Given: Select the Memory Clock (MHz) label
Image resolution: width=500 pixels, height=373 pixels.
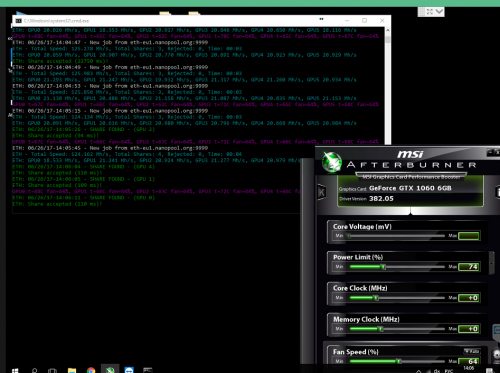Looking at the screenshot, I should 366,319.
